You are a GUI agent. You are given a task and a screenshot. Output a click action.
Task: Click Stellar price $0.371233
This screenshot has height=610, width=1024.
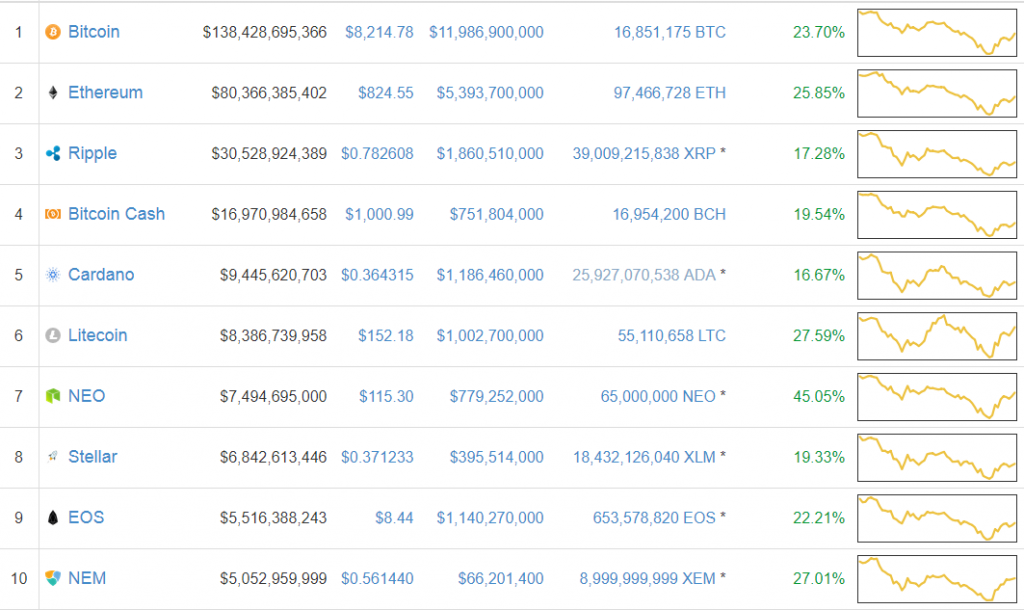click(x=377, y=457)
